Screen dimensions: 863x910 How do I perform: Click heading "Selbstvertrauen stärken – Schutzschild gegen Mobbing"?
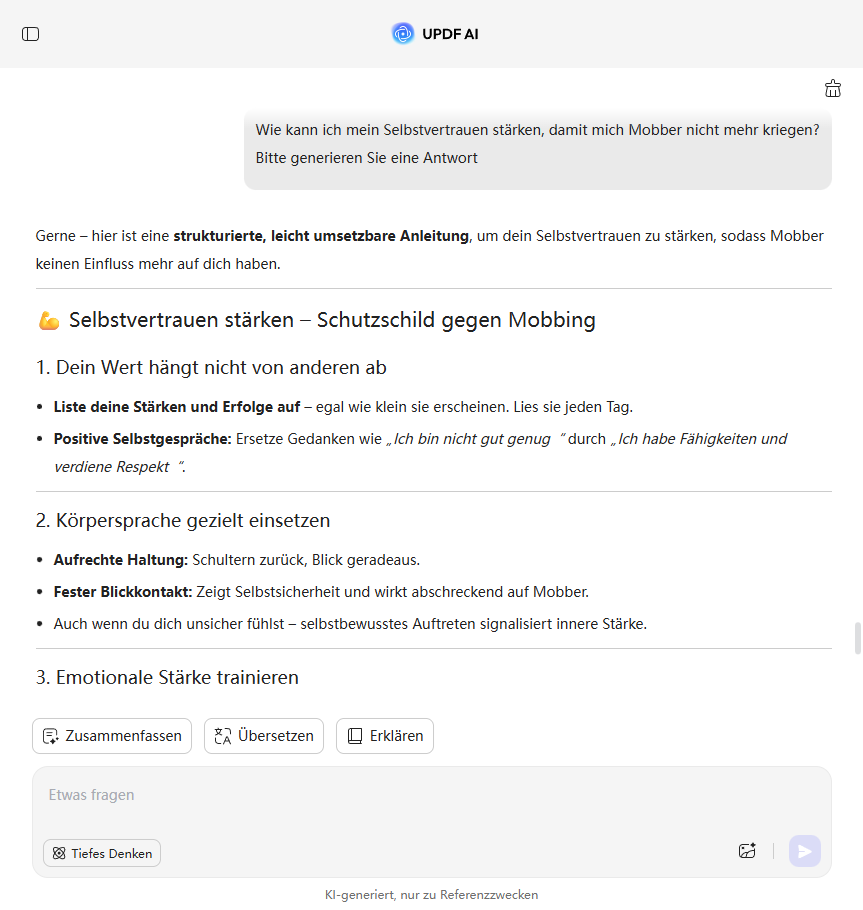coord(332,320)
